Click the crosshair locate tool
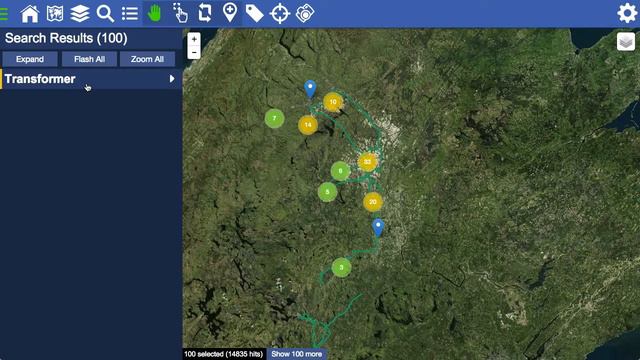The height and width of the screenshot is (360, 640). click(280, 13)
